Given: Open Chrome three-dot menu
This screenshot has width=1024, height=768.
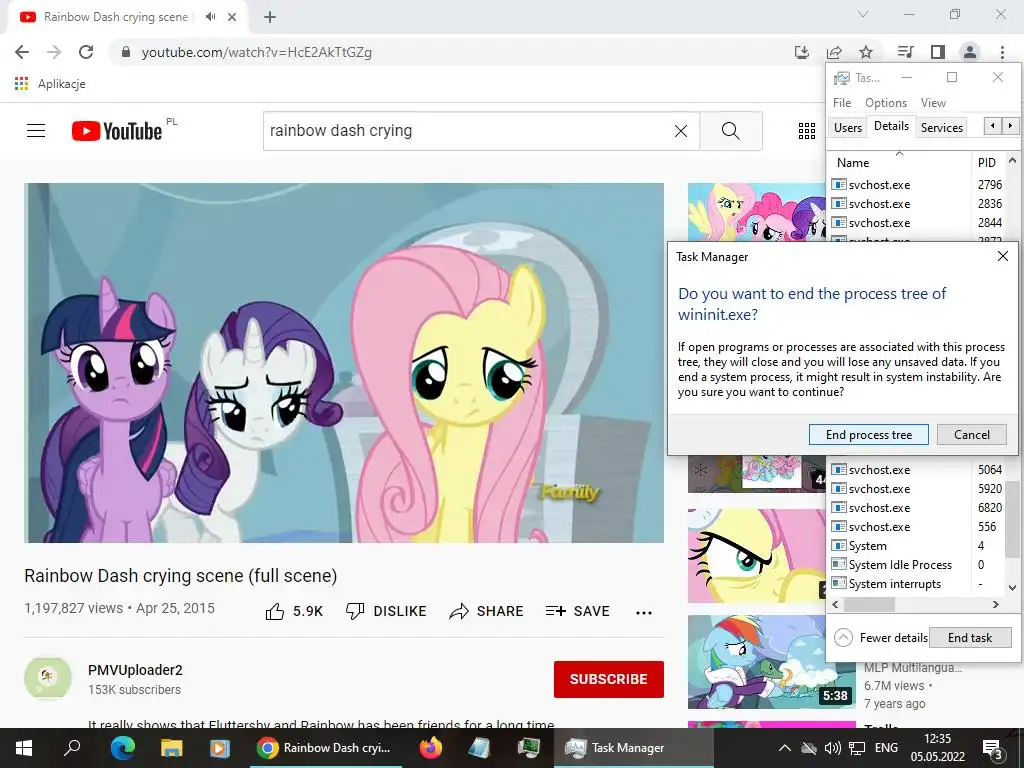Looking at the screenshot, I should [x=1002, y=52].
